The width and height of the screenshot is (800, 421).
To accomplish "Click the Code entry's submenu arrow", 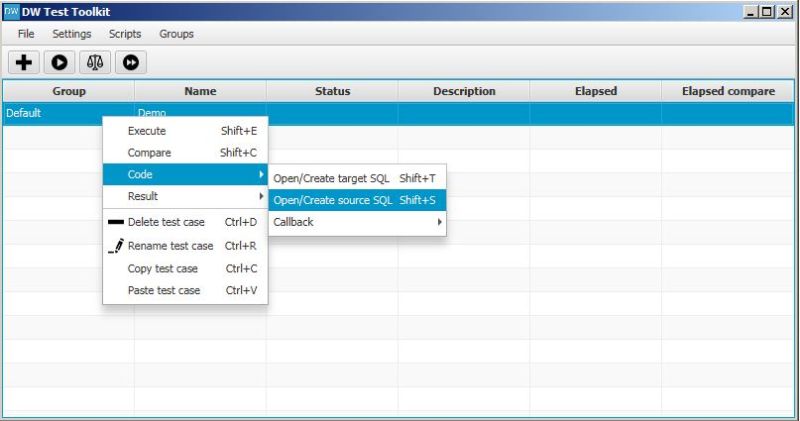I will click(261, 175).
